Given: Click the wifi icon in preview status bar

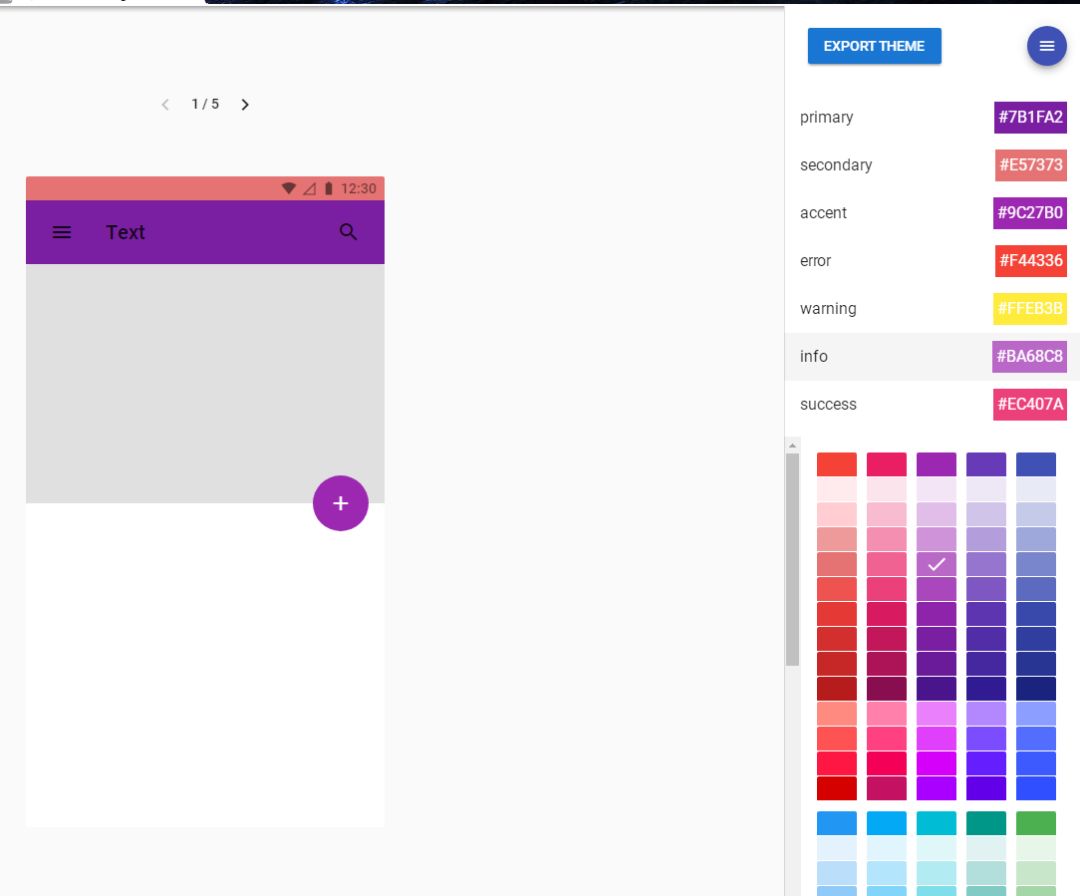Looking at the screenshot, I should (289, 188).
